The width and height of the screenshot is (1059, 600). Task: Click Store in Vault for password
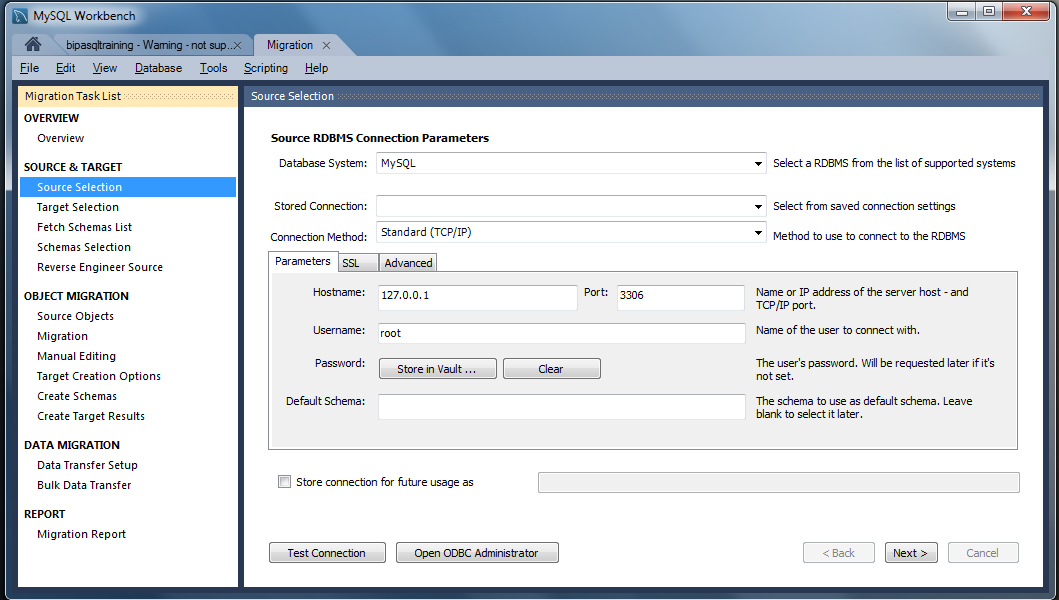click(436, 369)
